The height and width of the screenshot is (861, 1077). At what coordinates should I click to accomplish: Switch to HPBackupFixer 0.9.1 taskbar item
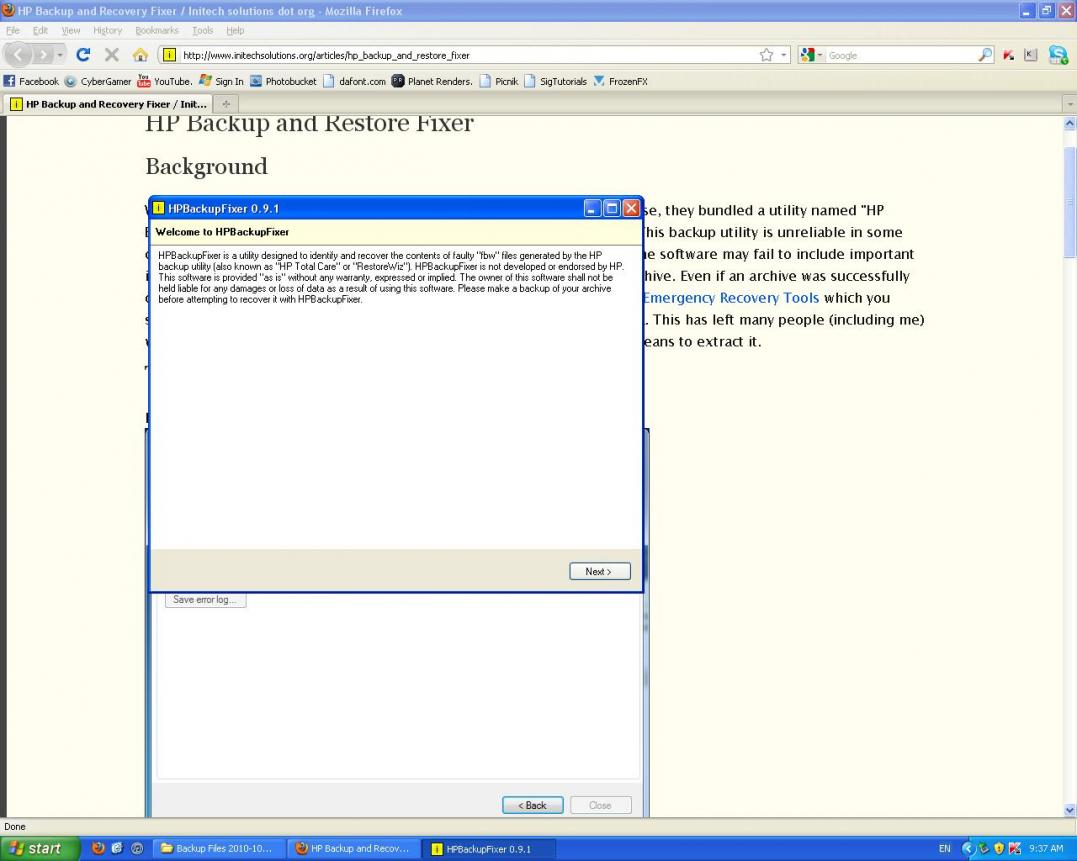pos(486,849)
